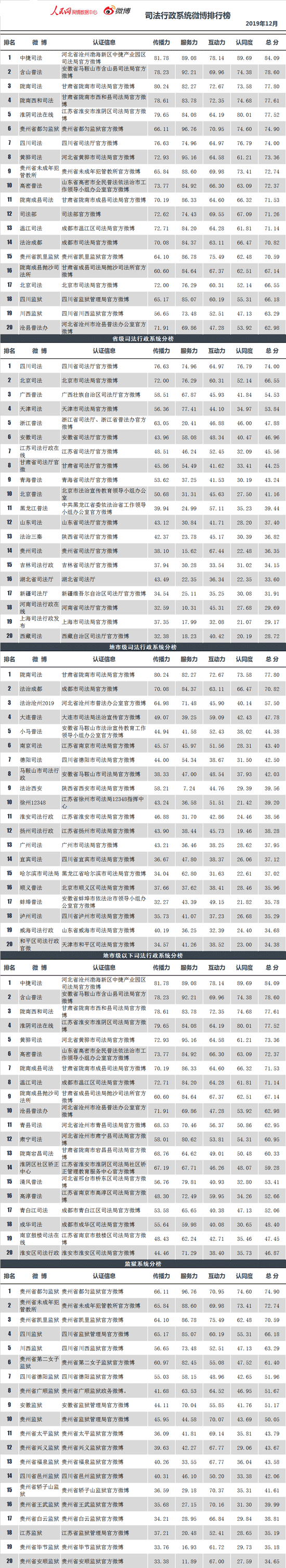The width and height of the screenshot is (286, 1568).
Task: Click the 人民网 logo in the header
Action: 61,10
